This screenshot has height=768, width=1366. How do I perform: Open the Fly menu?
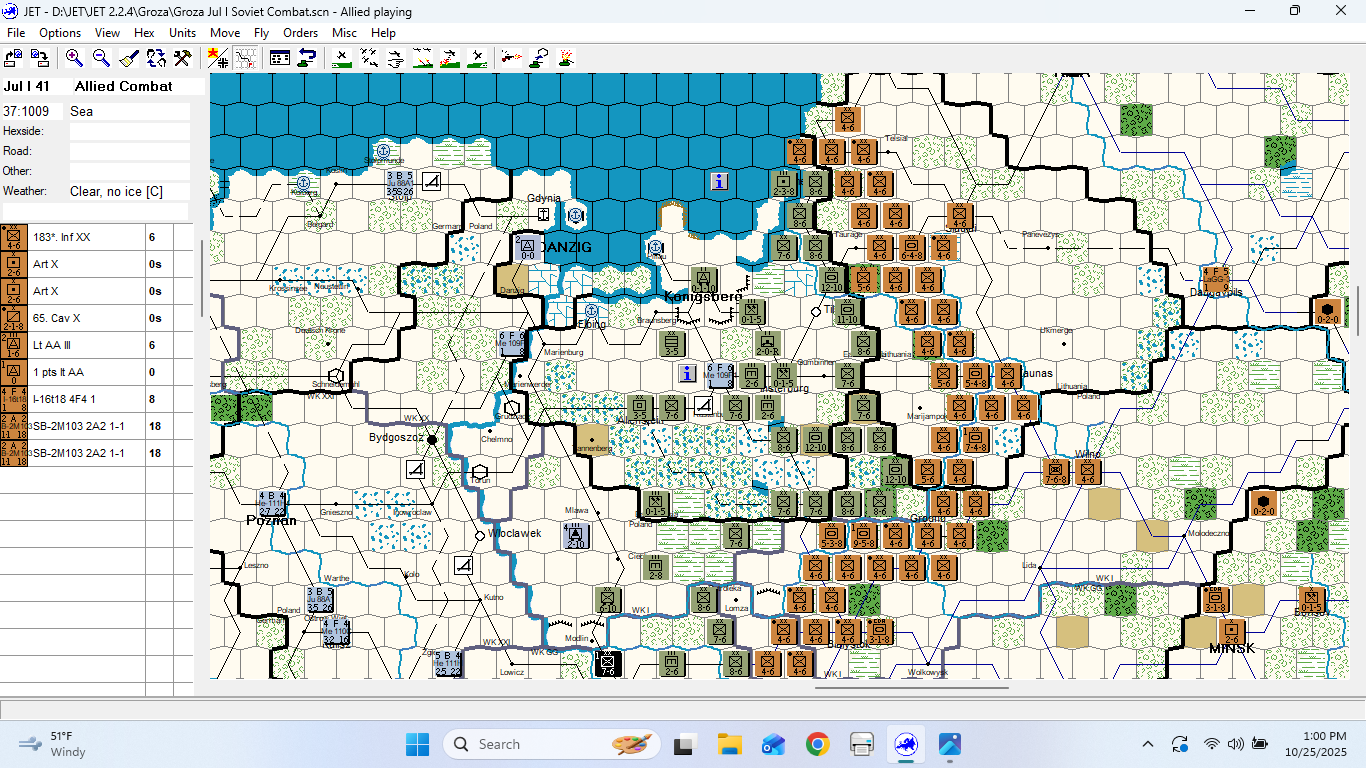point(261,33)
